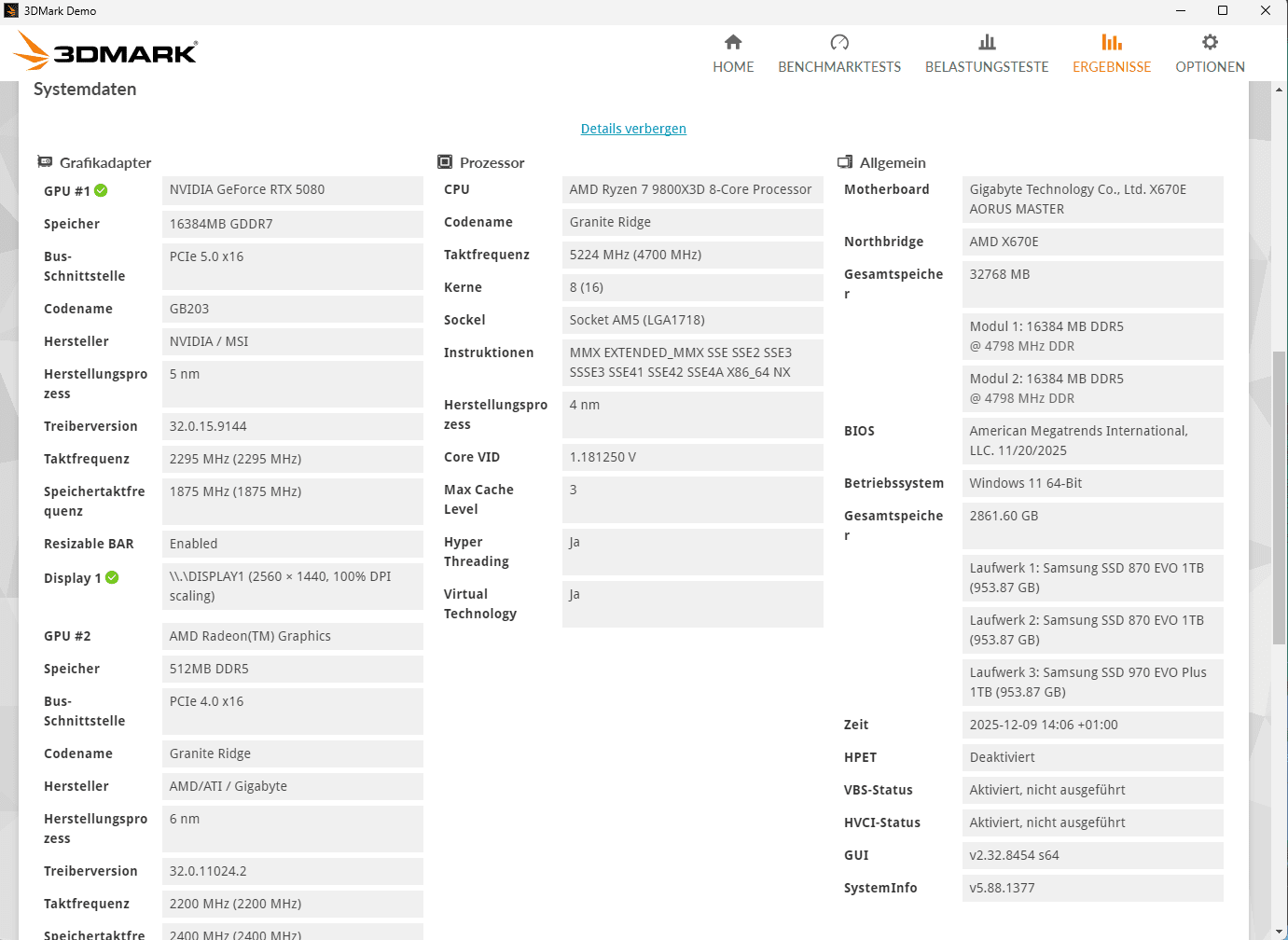Click the Grafikadapter section icon
The width and height of the screenshot is (1288, 940).
[45, 162]
